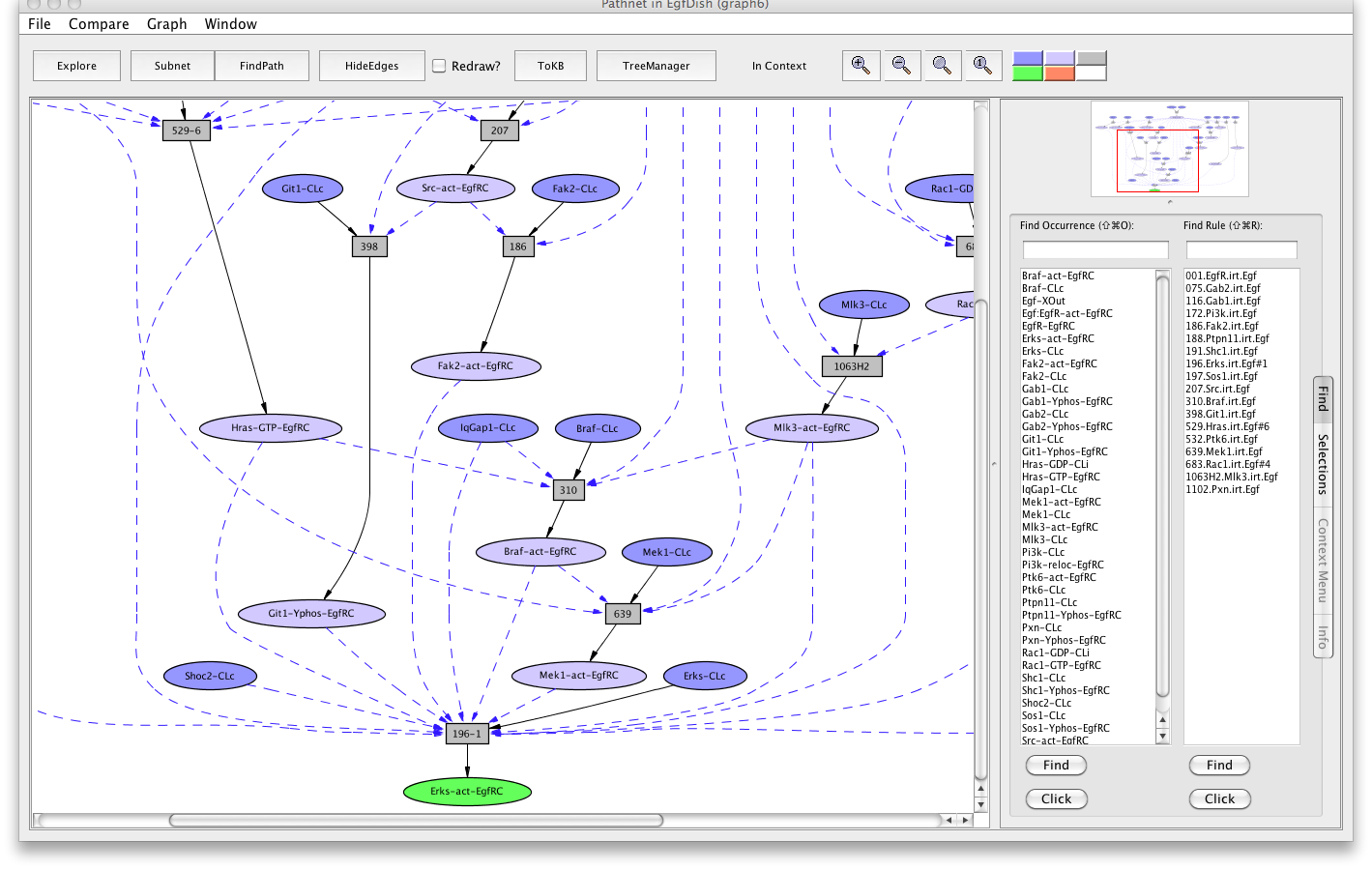Select the IqGap1-CLc graph node
1372x870 pixels.
[488, 428]
